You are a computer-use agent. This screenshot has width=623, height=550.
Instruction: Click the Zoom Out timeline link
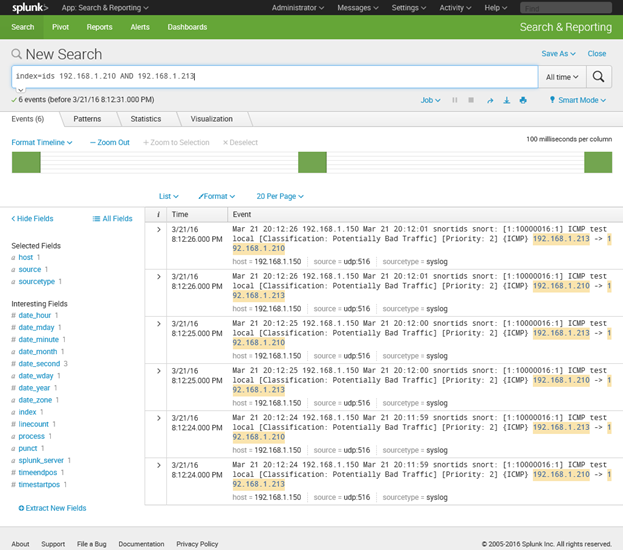coord(110,143)
